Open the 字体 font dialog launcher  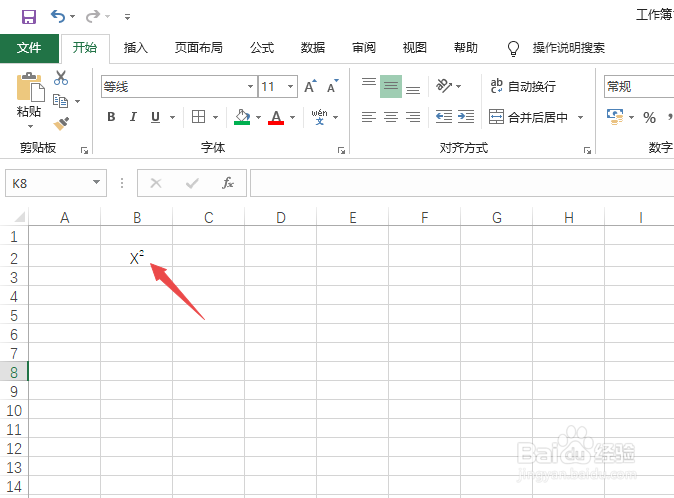pyautogui.click(x=341, y=150)
